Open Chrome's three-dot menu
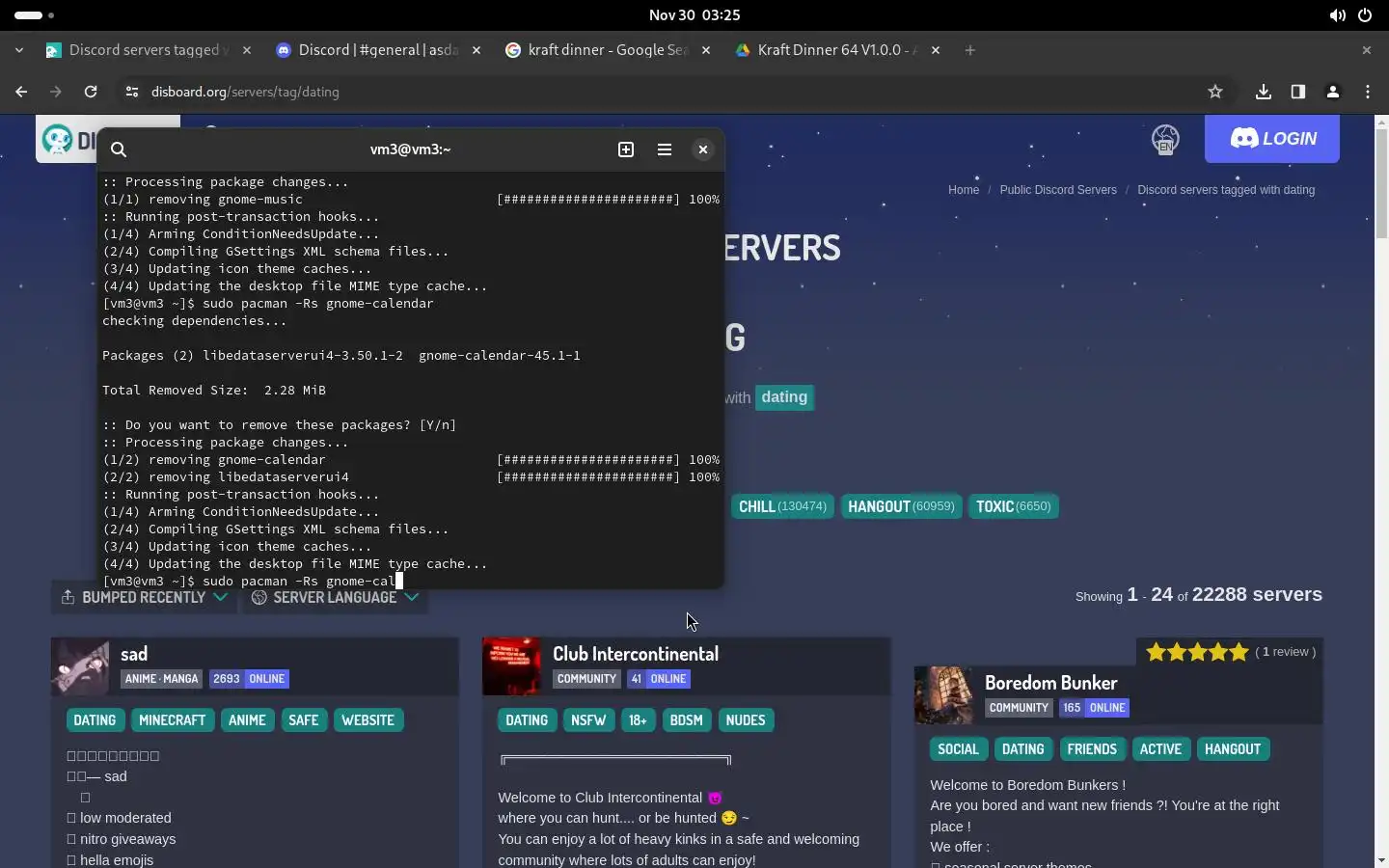Viewport: 1389px width, 868px height. [x=1368, y=92]
